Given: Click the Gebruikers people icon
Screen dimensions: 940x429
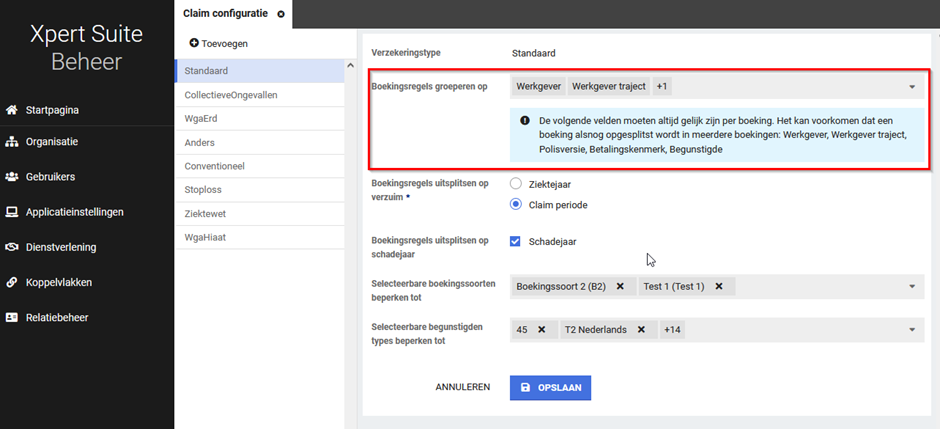Looking at the screenshot, I should pos(12,177).
